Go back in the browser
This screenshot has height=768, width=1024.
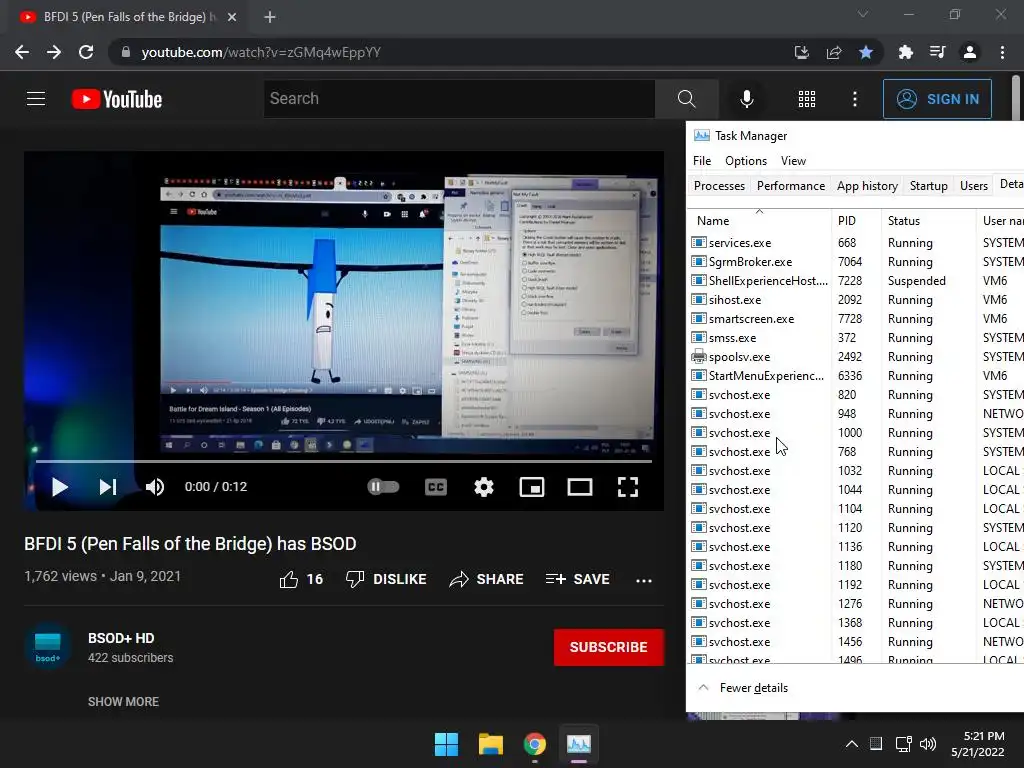point(22,52)
